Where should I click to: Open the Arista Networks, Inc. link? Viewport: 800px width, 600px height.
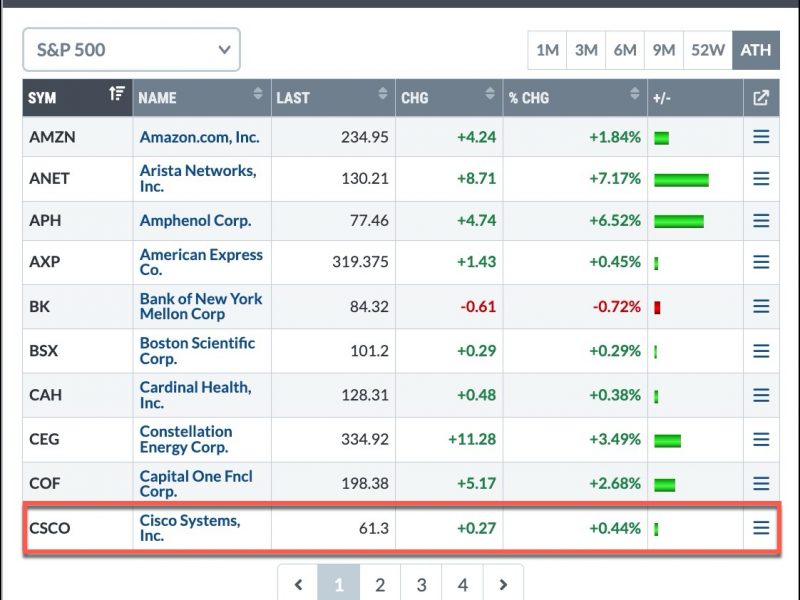click(x=198, y=178)
